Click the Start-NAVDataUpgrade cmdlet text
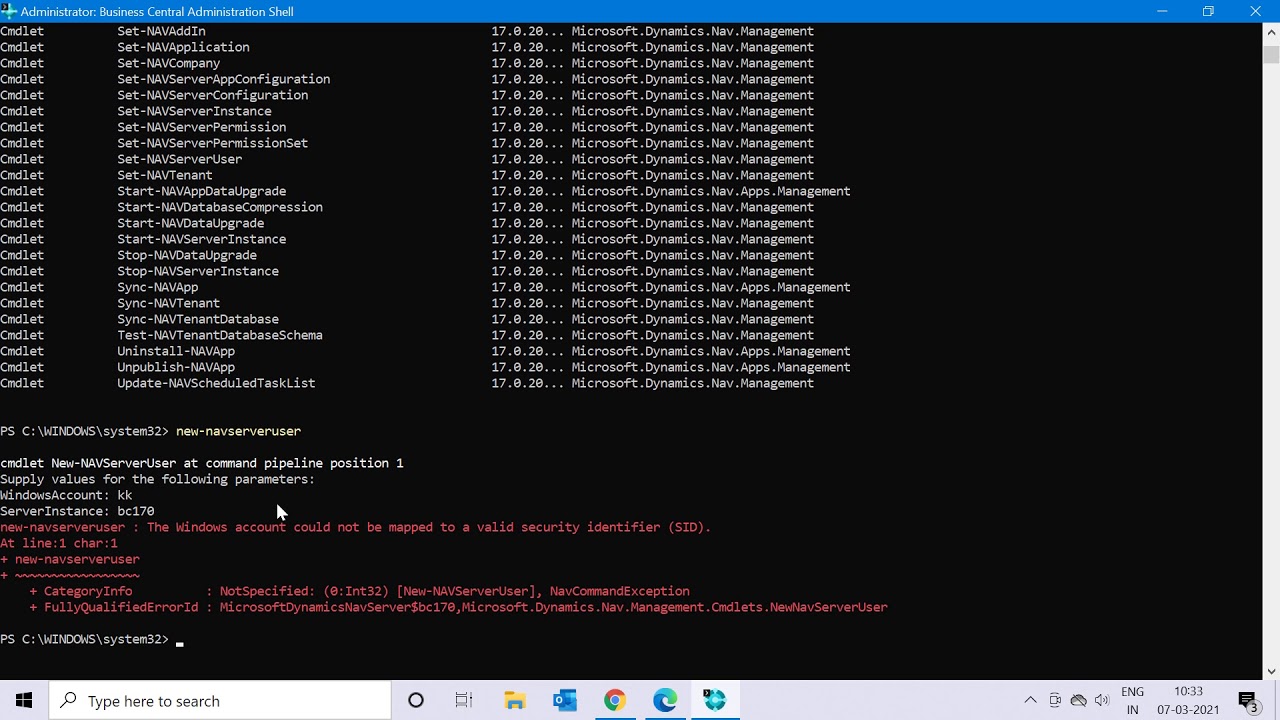This screenshot has height=720, width=1280. (x=190, y=223)
